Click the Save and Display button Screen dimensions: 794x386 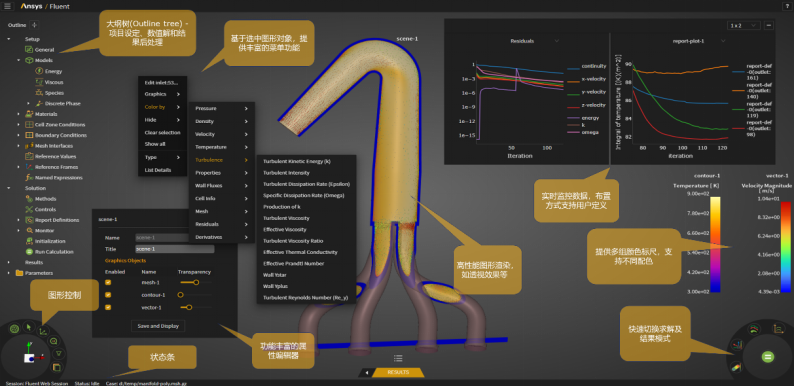(158, 326)
